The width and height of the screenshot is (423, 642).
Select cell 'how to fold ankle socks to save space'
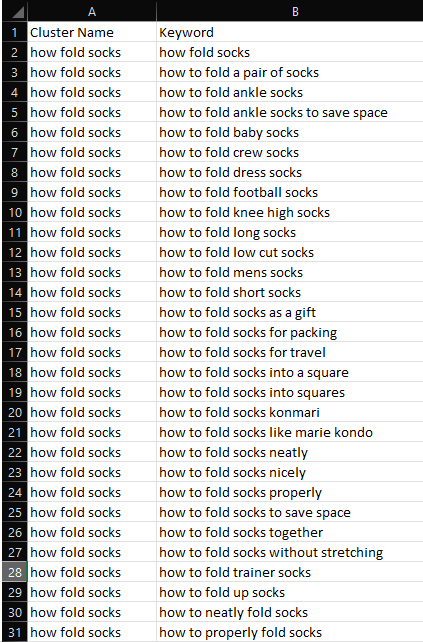[290, 112]
